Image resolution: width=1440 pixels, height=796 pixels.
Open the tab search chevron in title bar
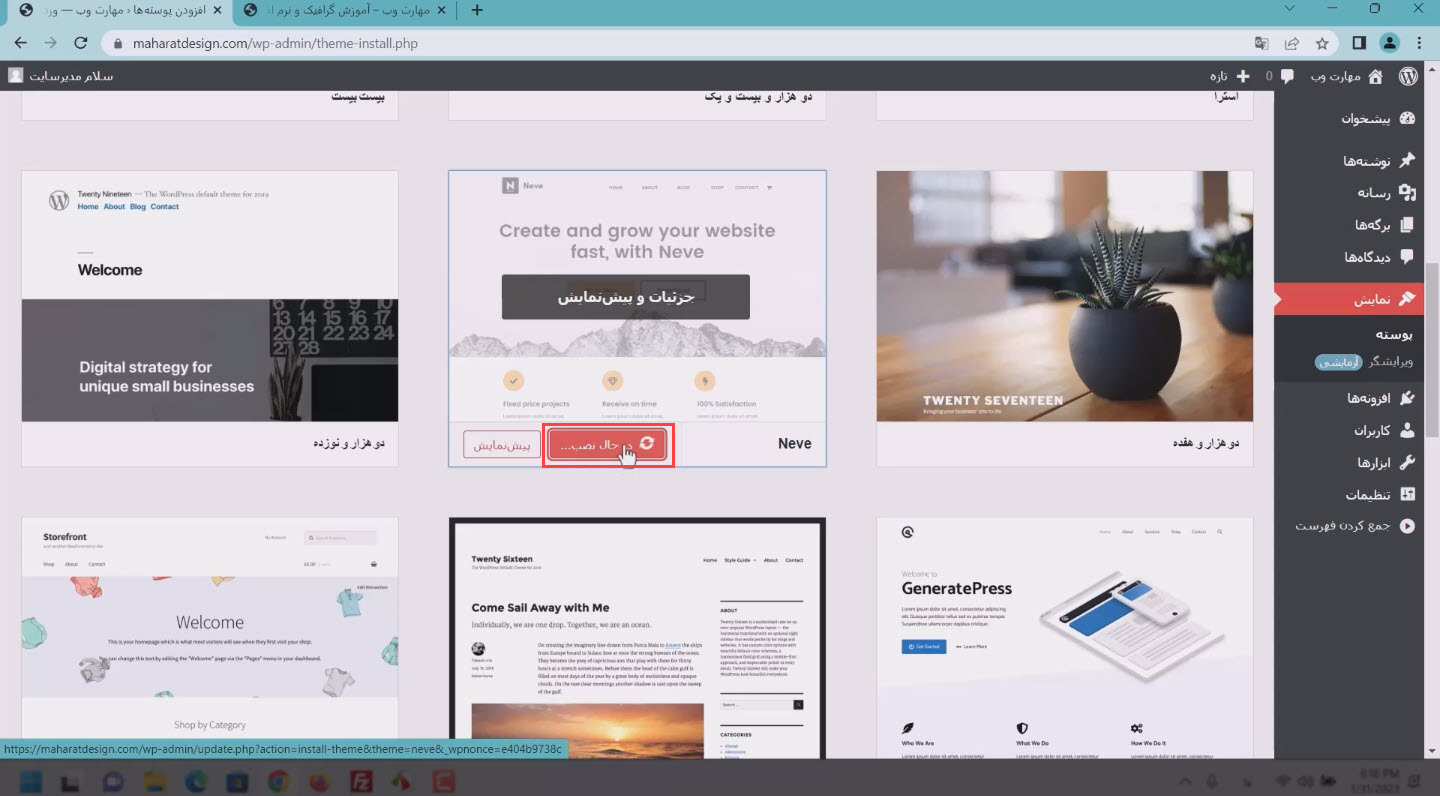[x=1289, y=9]
